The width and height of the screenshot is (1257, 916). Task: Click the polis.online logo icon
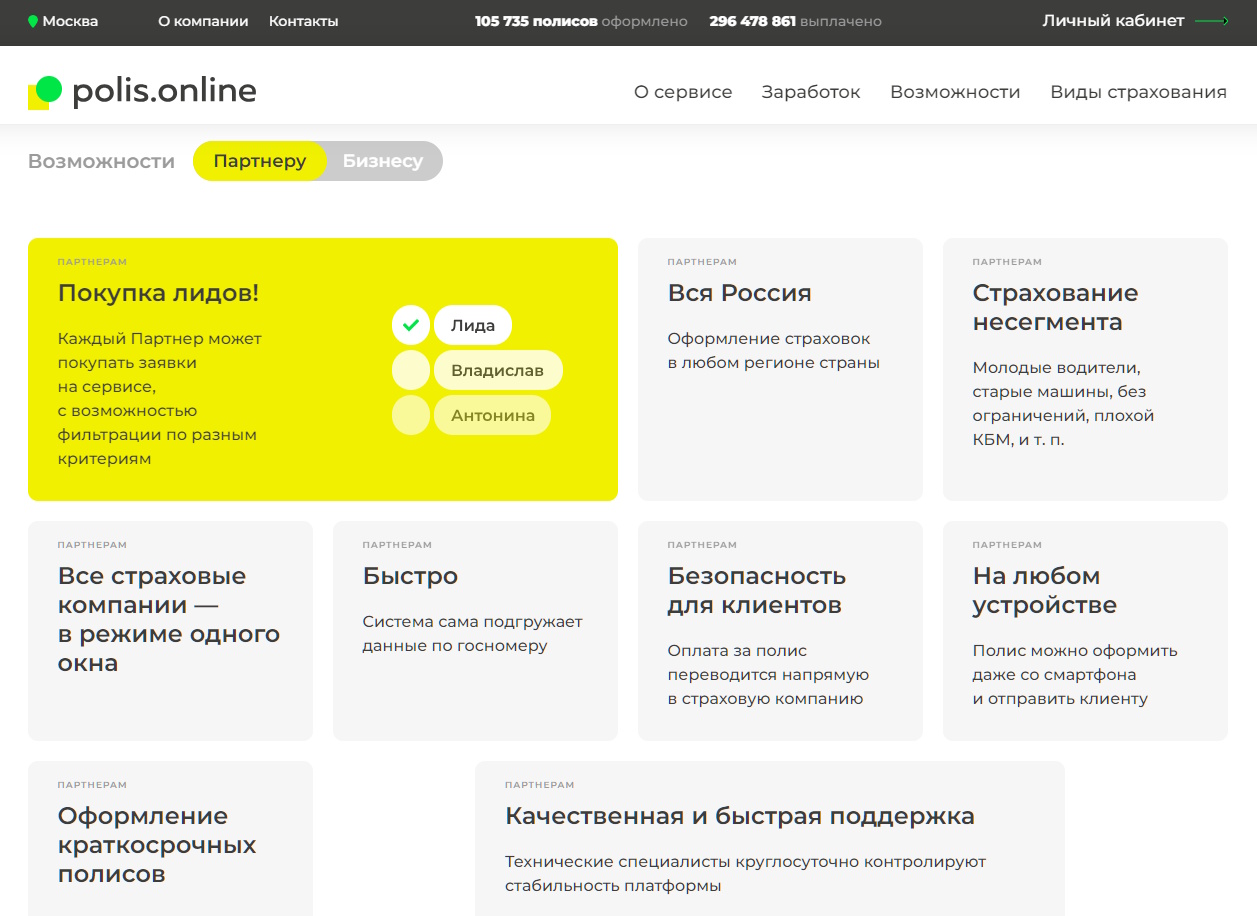point(45,92)
